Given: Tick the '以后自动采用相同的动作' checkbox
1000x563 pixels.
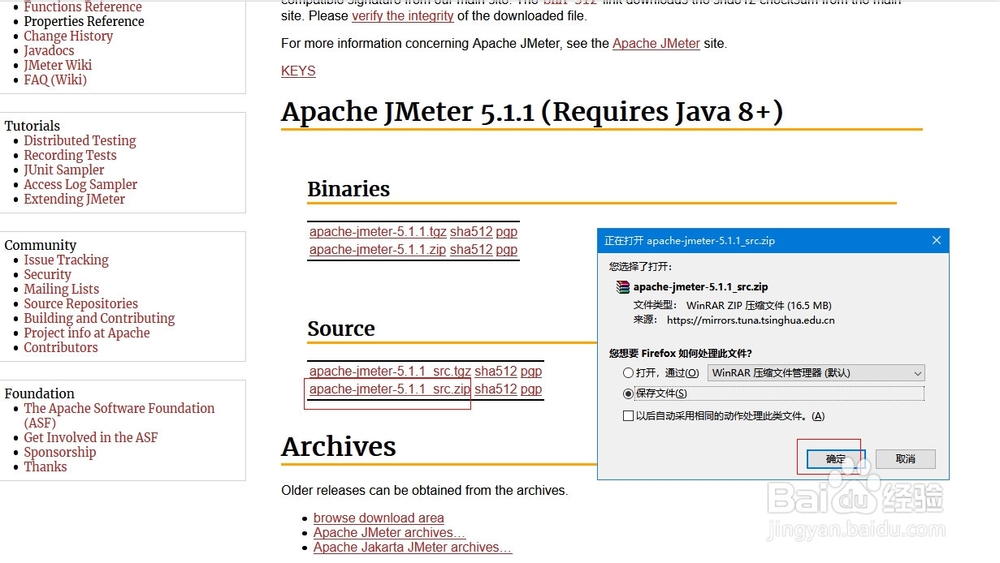Looking at the screenshot, I should coord(628,416).
